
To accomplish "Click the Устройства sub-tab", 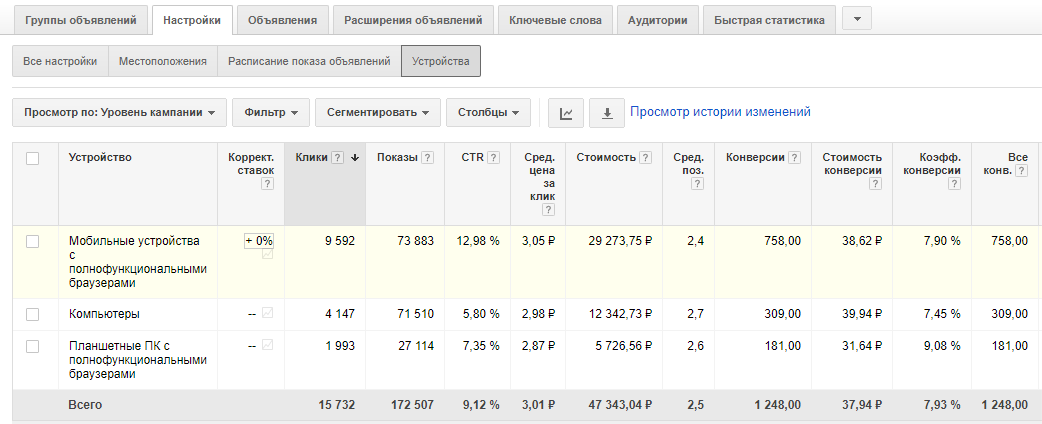I will [x=441, y=61].
